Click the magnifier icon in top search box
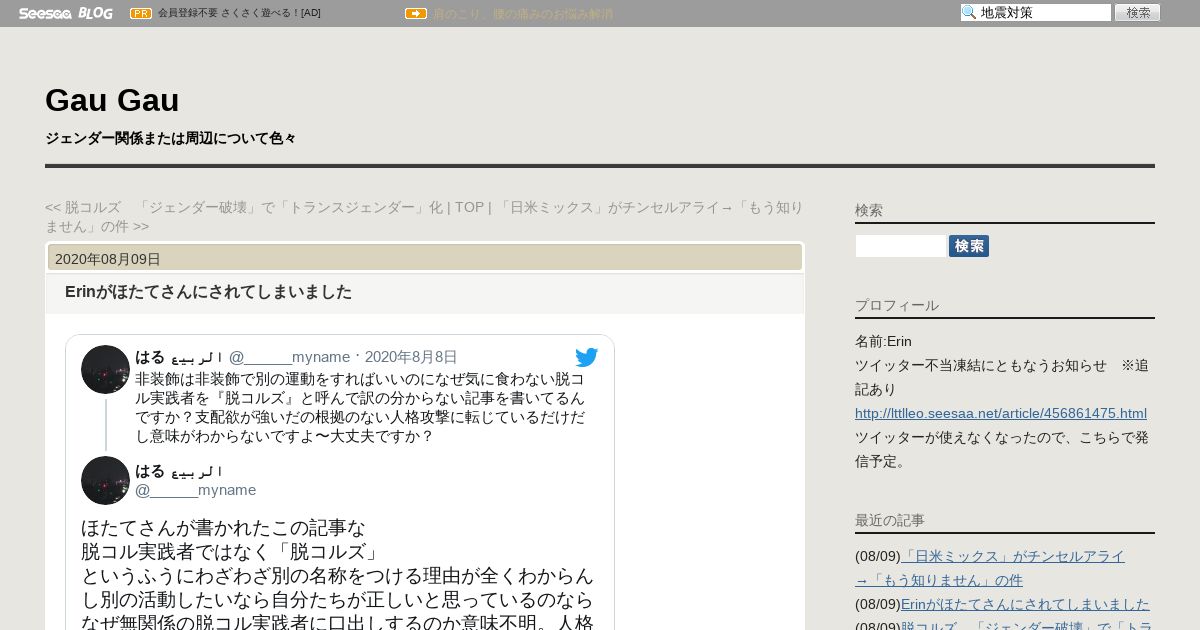 coord(969,12)
